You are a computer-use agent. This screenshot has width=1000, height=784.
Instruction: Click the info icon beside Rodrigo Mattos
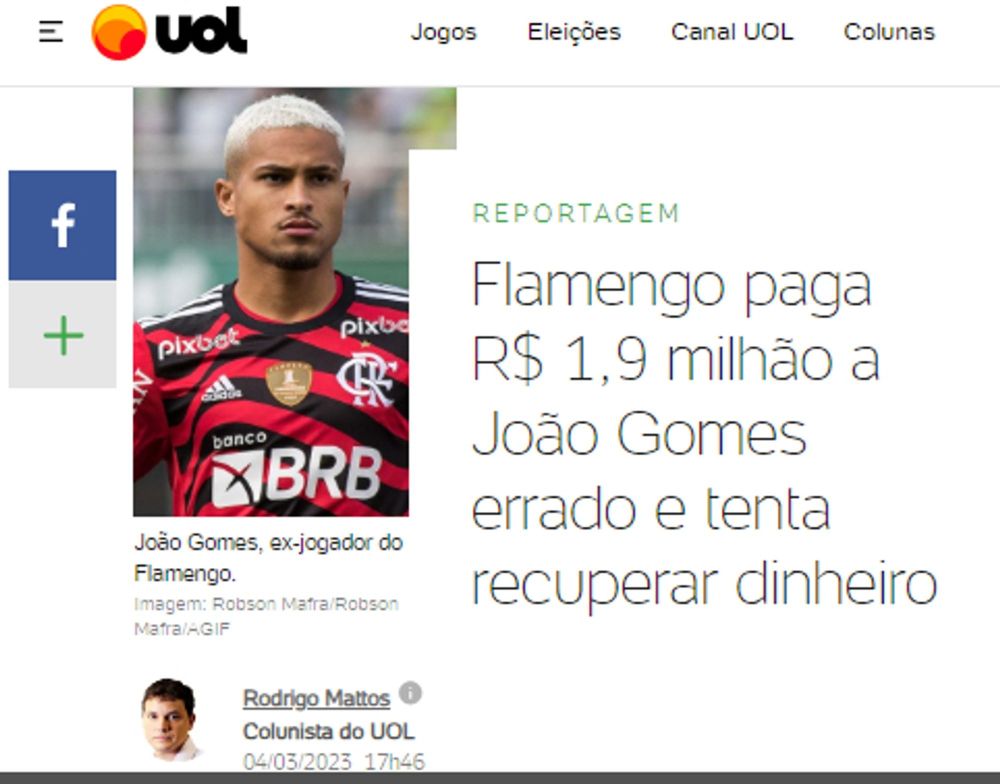click(x=410, y=693)
